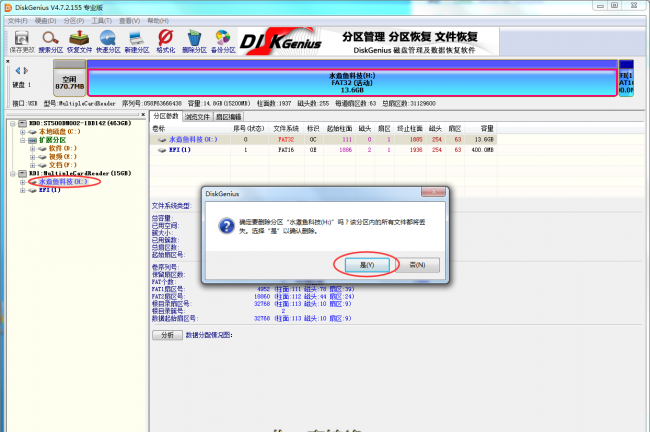The width and height of the screenshot is (650, 432).
Task: Select the 空闲 870.7MB free space block
Action: pyautogui.click(x=70, y=78)
